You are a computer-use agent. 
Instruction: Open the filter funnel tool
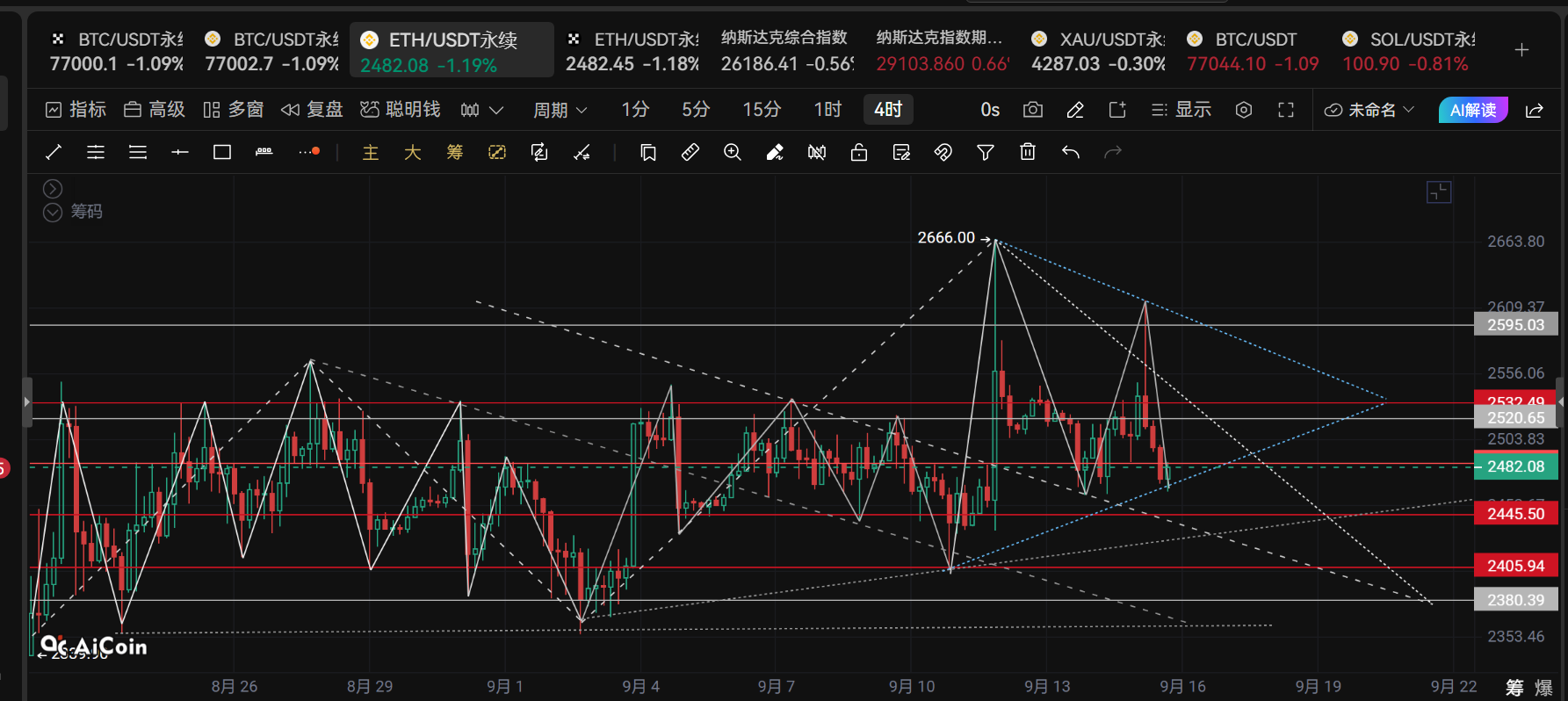pyautogui.click(x=986, y=152)
